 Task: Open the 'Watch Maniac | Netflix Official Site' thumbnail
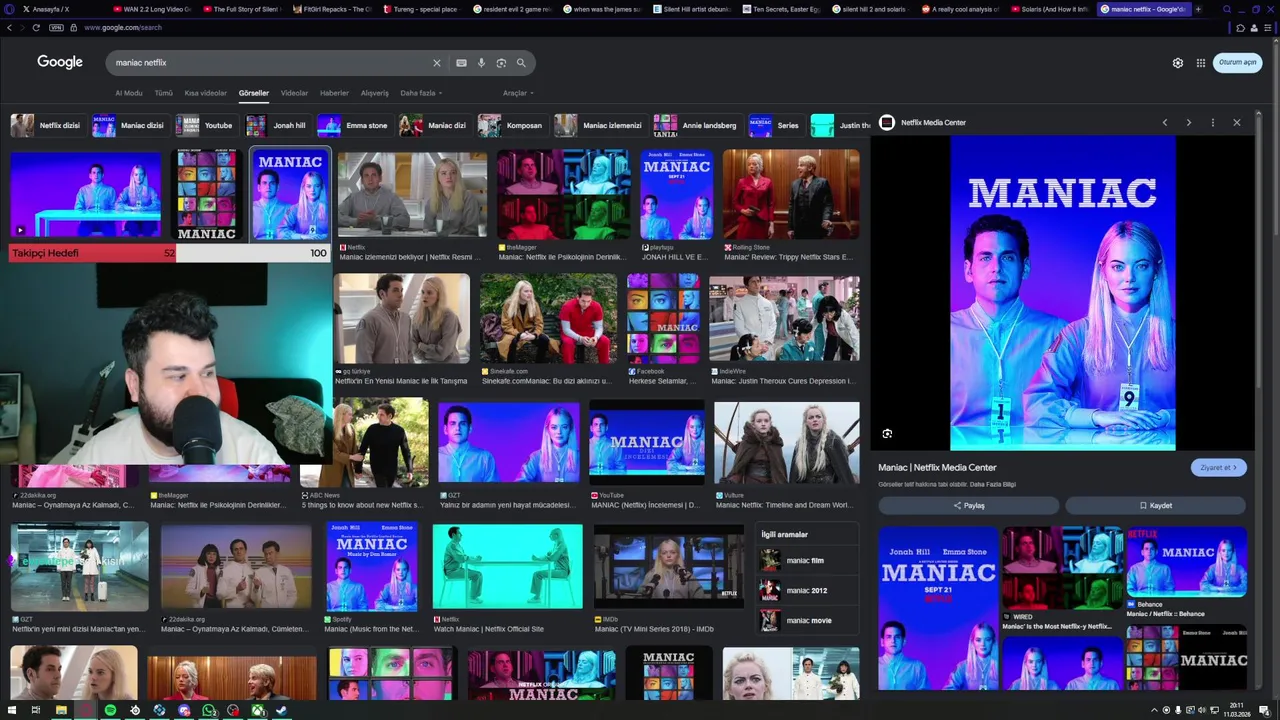[507, 566]
